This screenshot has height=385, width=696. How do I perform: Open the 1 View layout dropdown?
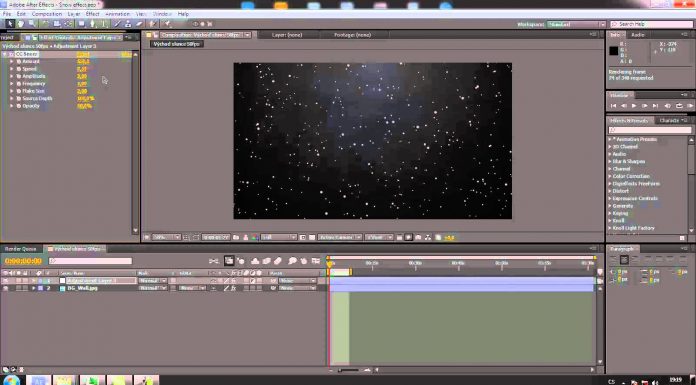point(380,238)
